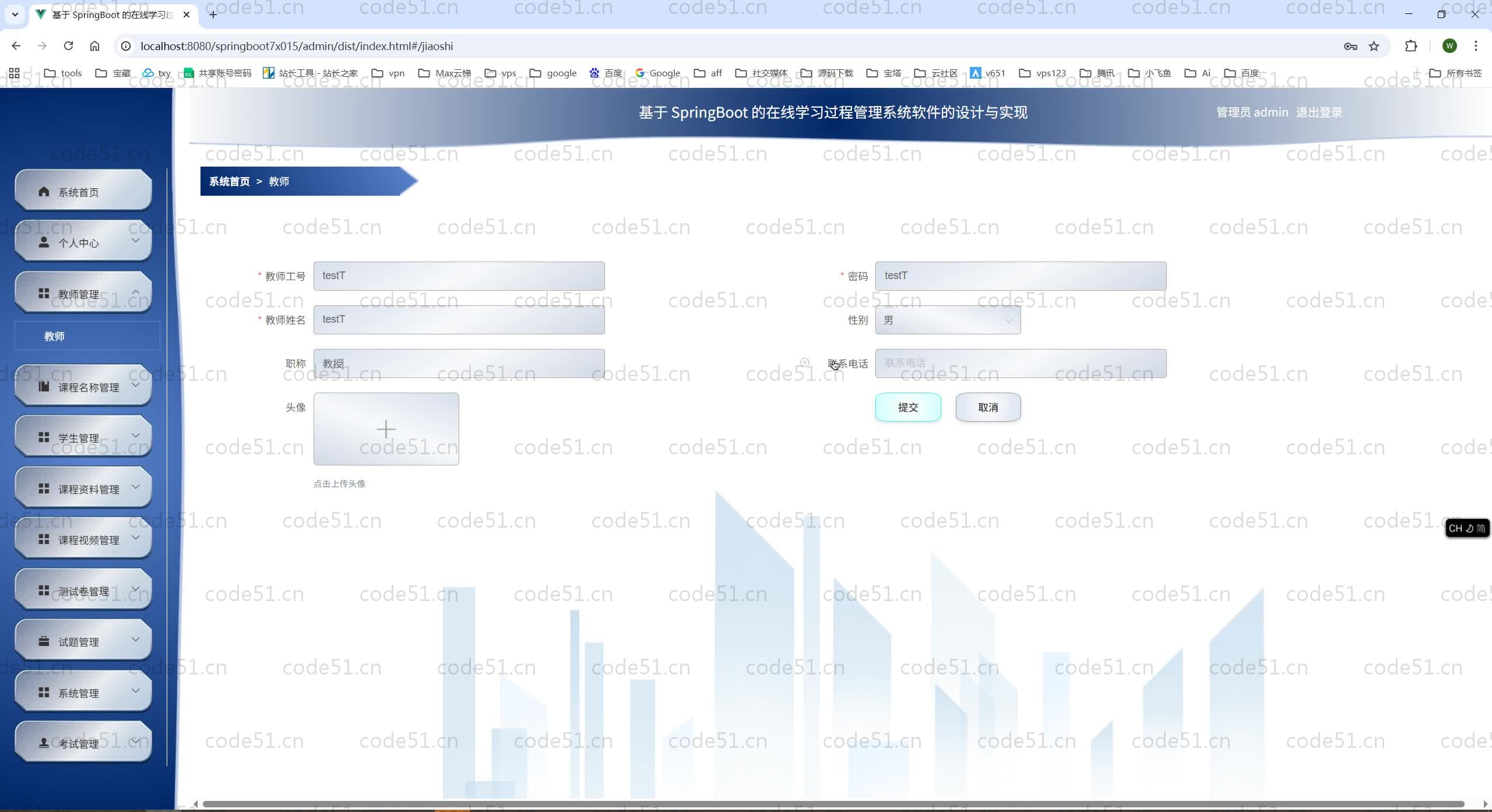Click the briefcase icon beside 试题管理
The width and height of the screenshot is (1492, 812).
[44, 641]
